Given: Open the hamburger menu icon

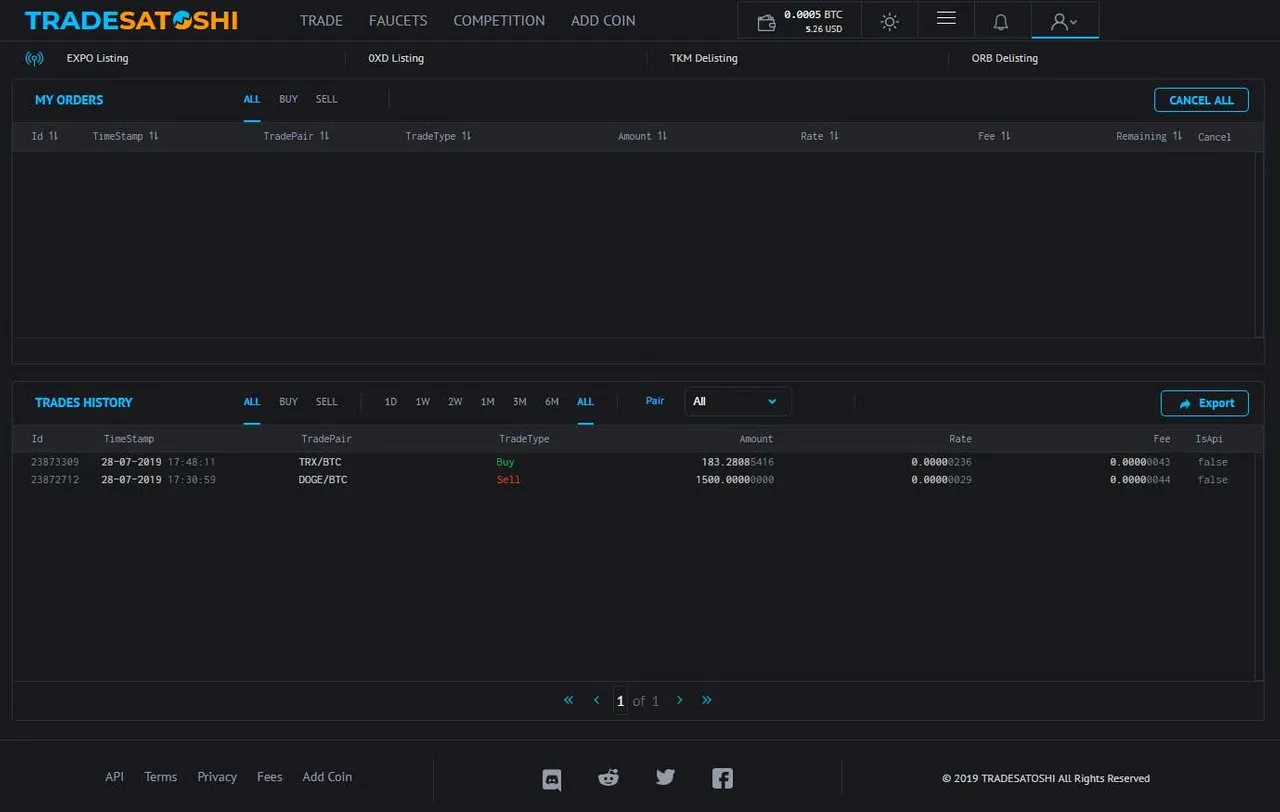Looking at the screenshot, I should (x=946, y=19).
